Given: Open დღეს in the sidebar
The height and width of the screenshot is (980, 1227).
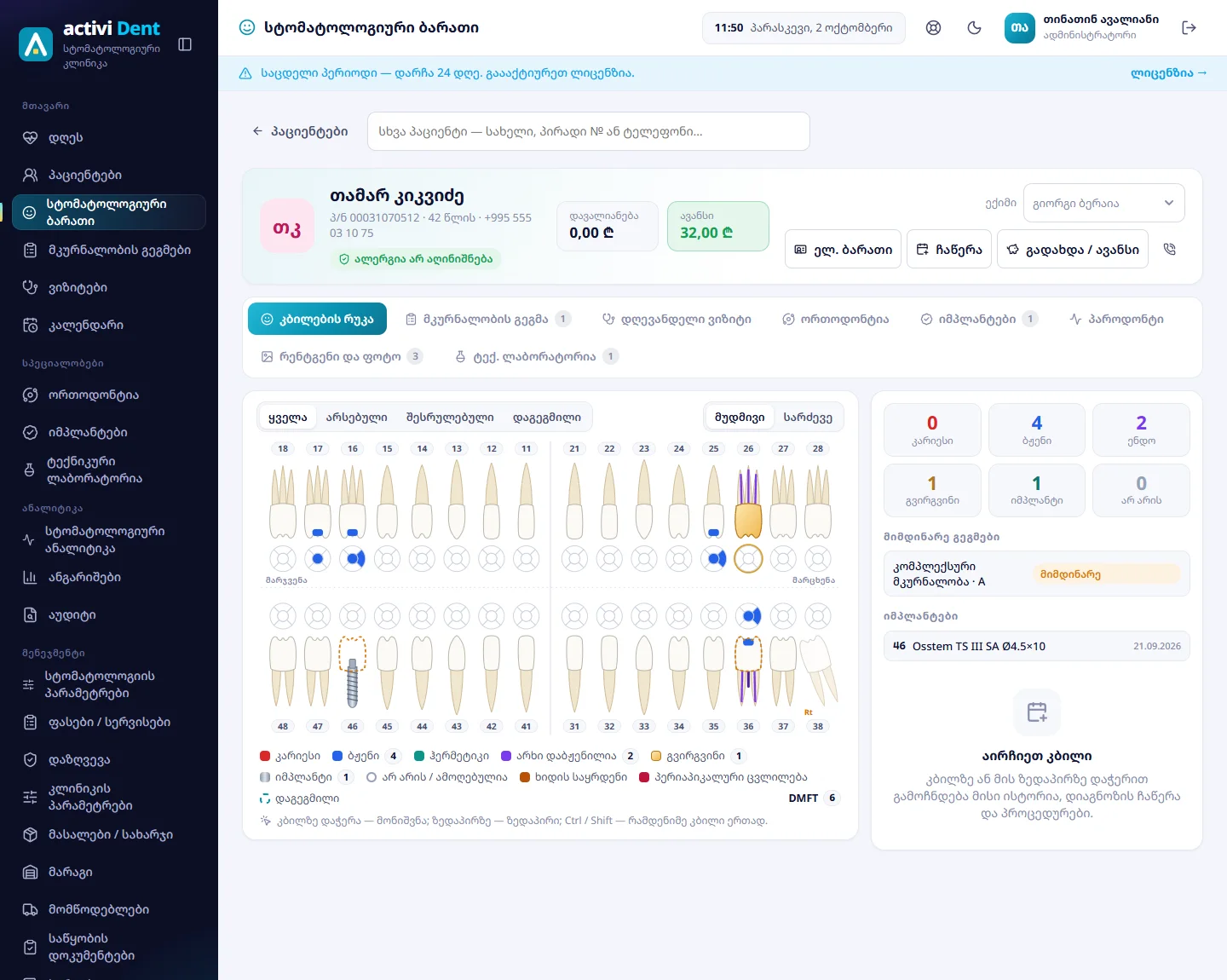Looking at the screenshot, I should coord(109,137).
